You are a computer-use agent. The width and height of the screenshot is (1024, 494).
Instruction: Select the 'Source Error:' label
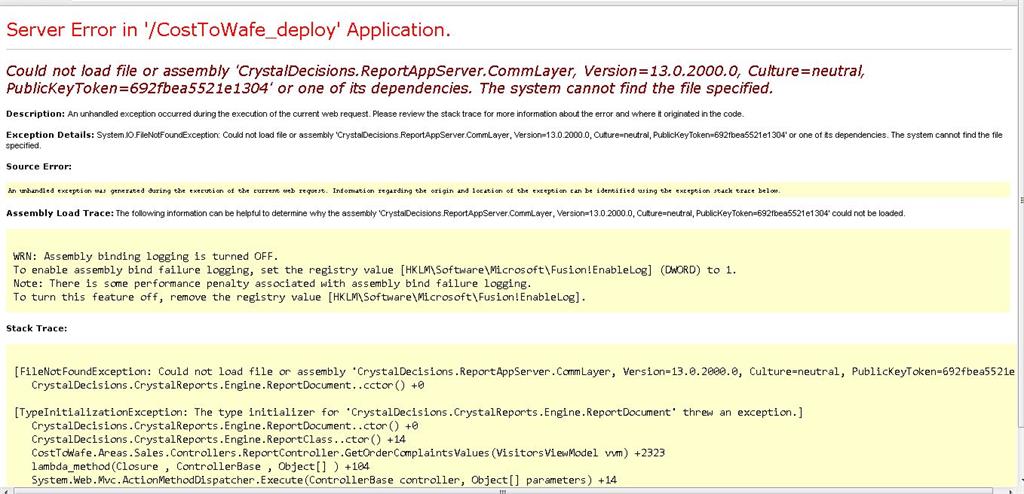click(x=39, y=167)
